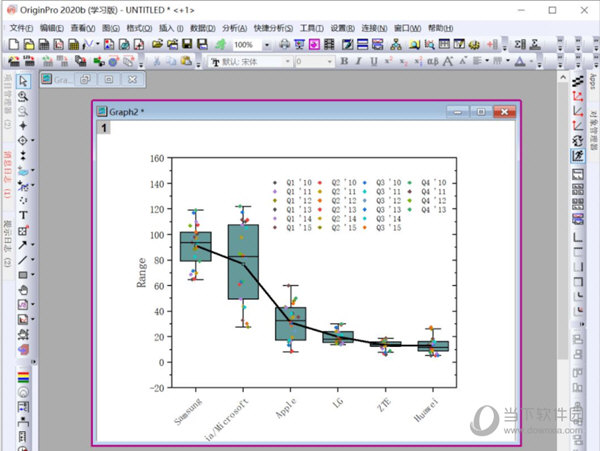Expand the font name dropdown

click(288, 62)
